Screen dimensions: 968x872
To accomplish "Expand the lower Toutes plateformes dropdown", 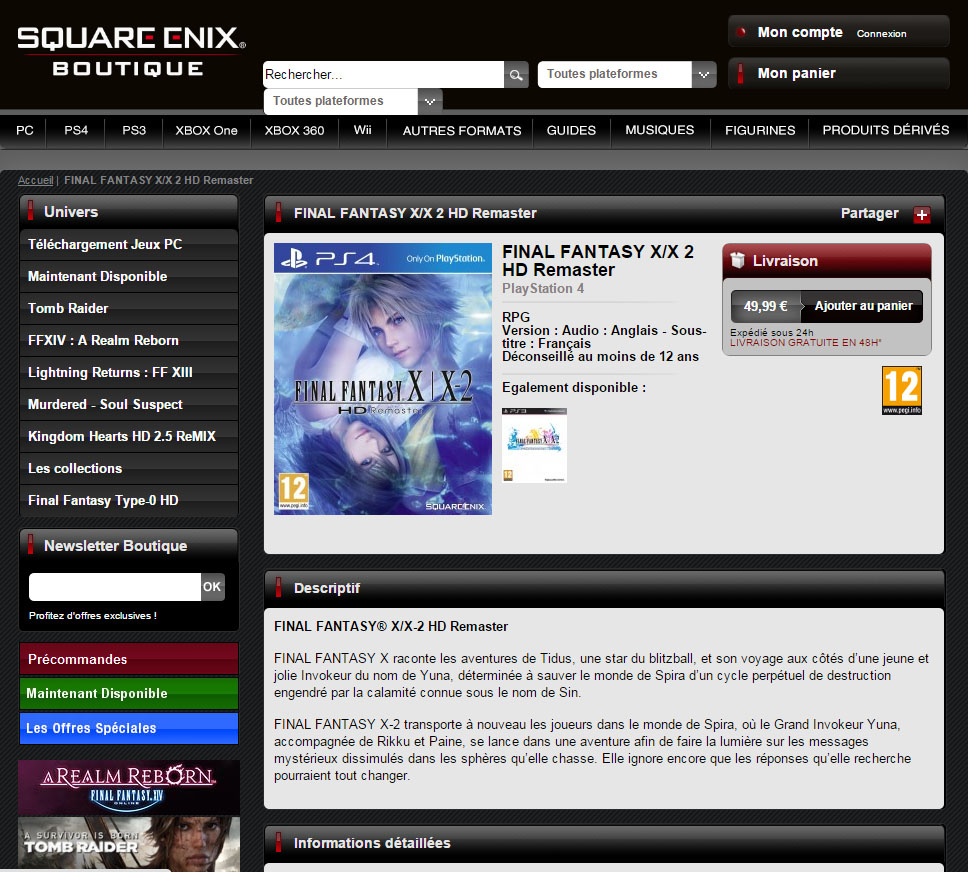I will [x=430, y=101].
